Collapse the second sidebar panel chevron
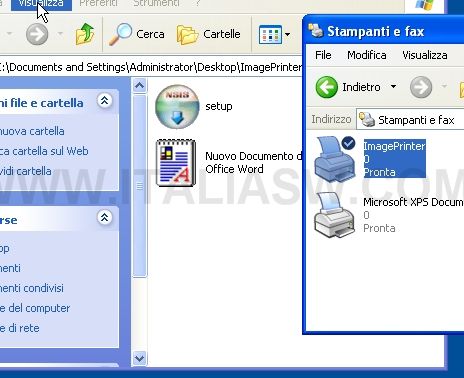The image size is (464, 378). coord(105,217)
